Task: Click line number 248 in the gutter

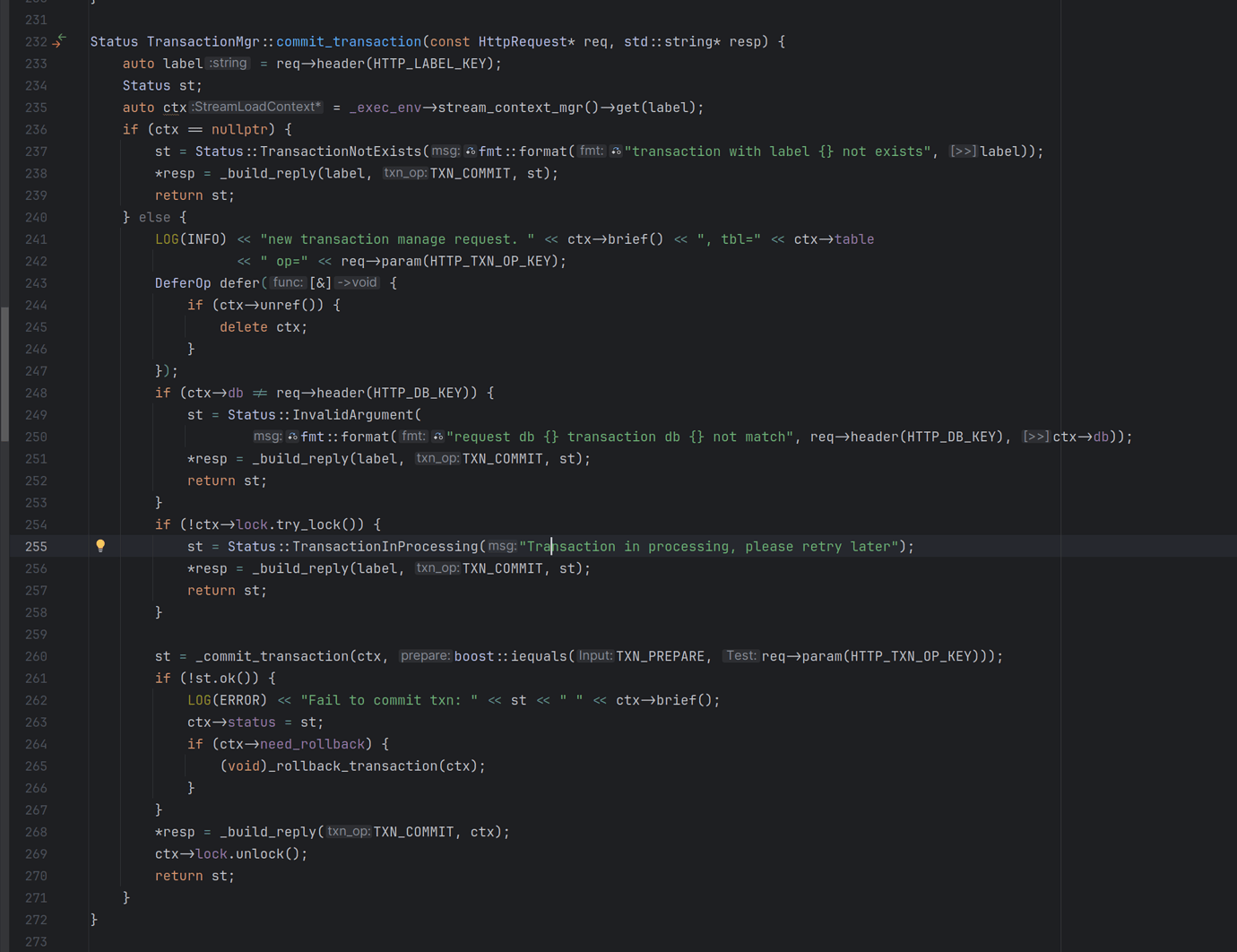Action: [x=36, y=393]
